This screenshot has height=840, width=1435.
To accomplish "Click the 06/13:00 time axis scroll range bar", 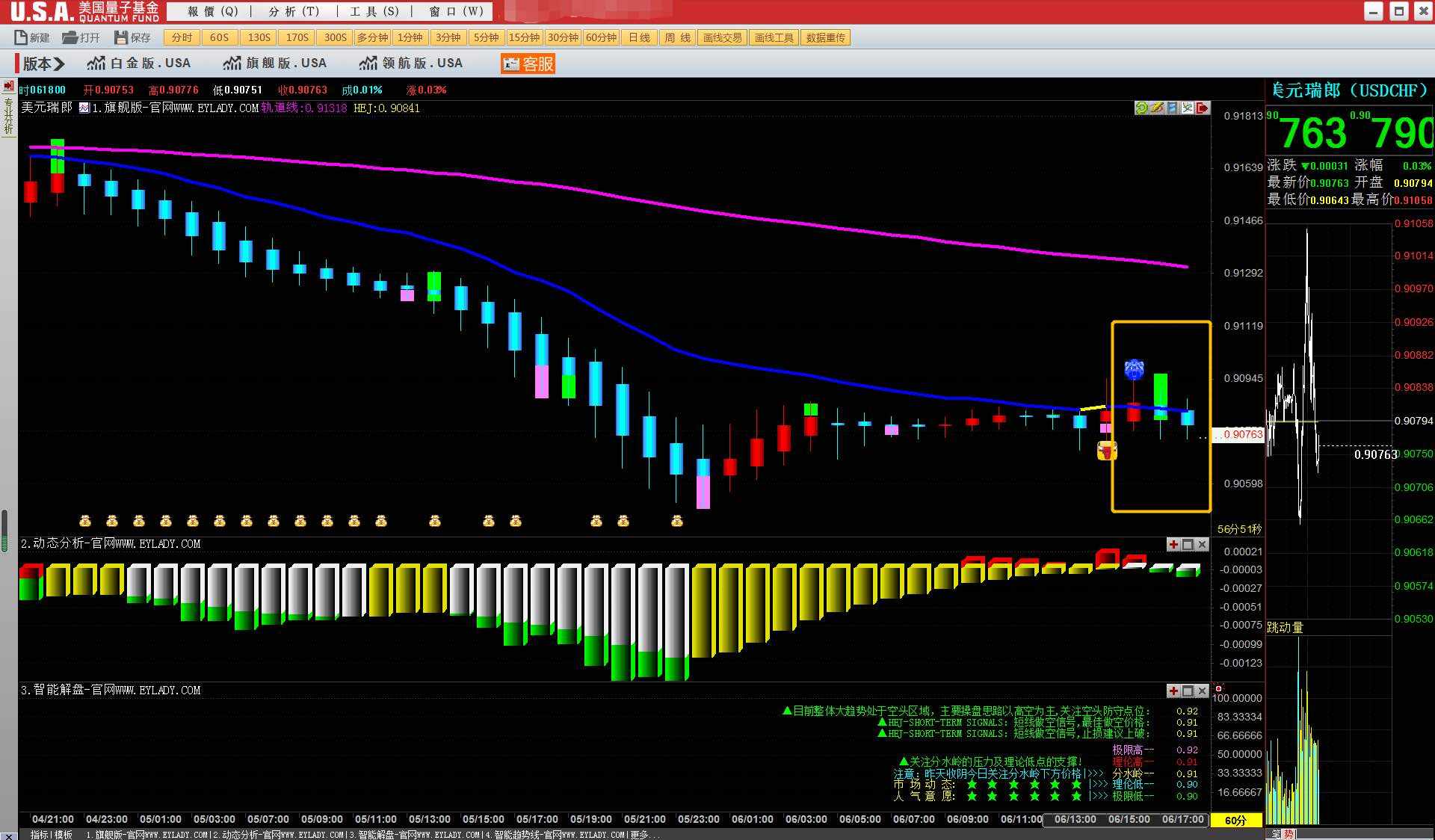I will pos(1075,819).
